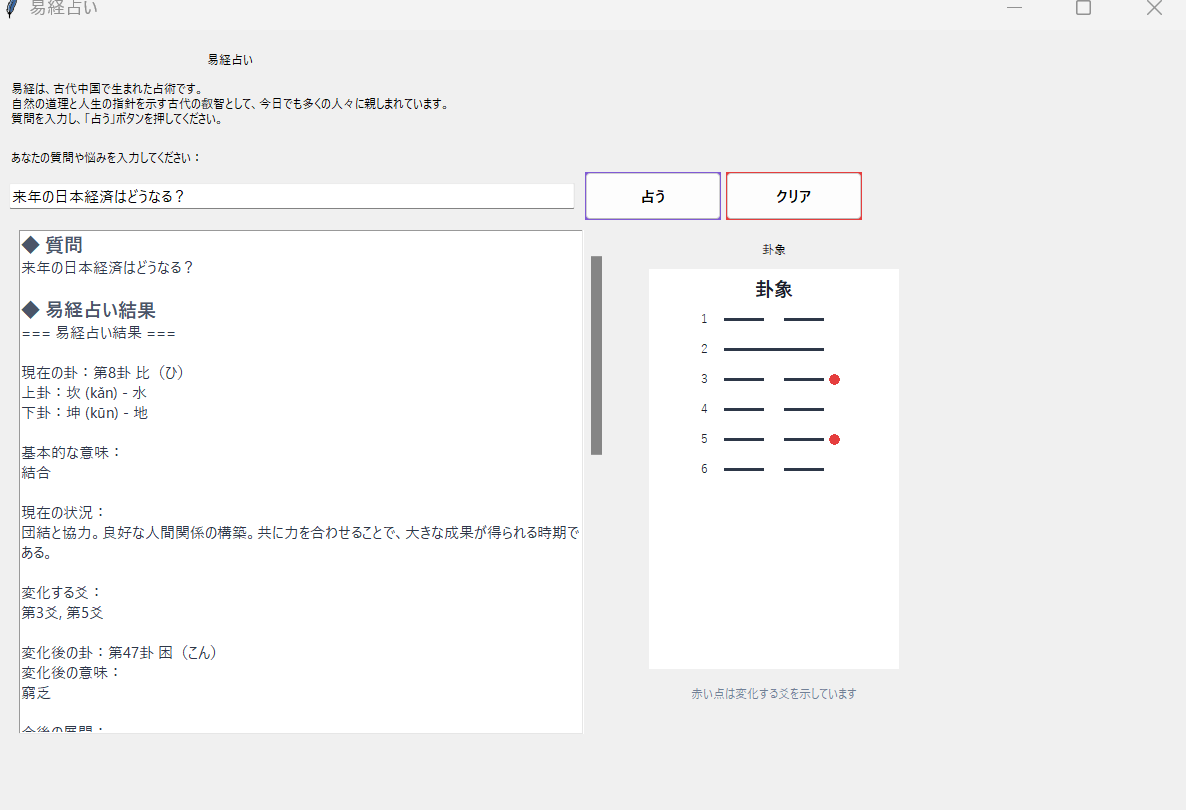Screen dimensions: 1186x810
Task: Maximize the 易経占い window
Action: tap(1083, 8)
